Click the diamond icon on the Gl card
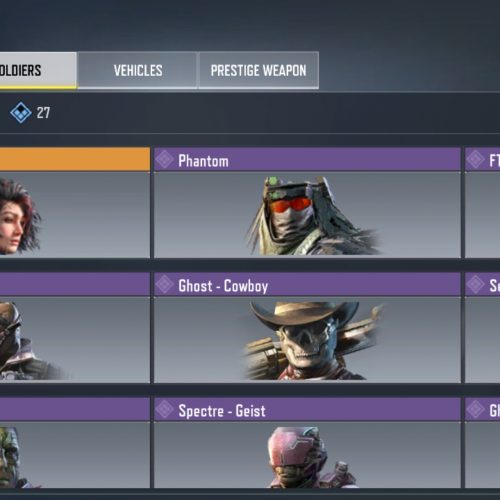 click(x=475, y=409)
